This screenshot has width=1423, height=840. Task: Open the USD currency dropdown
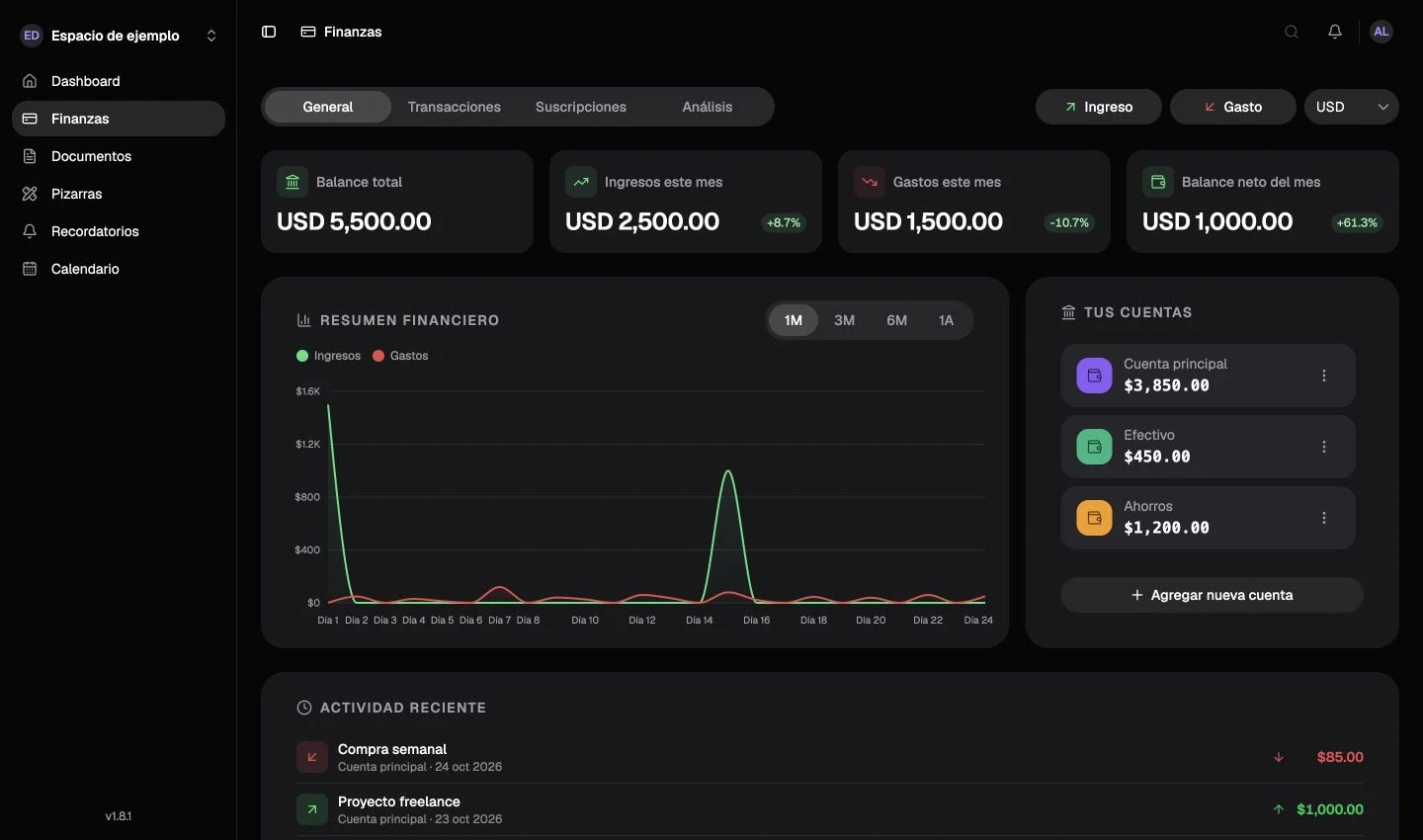coord(1352,107)
